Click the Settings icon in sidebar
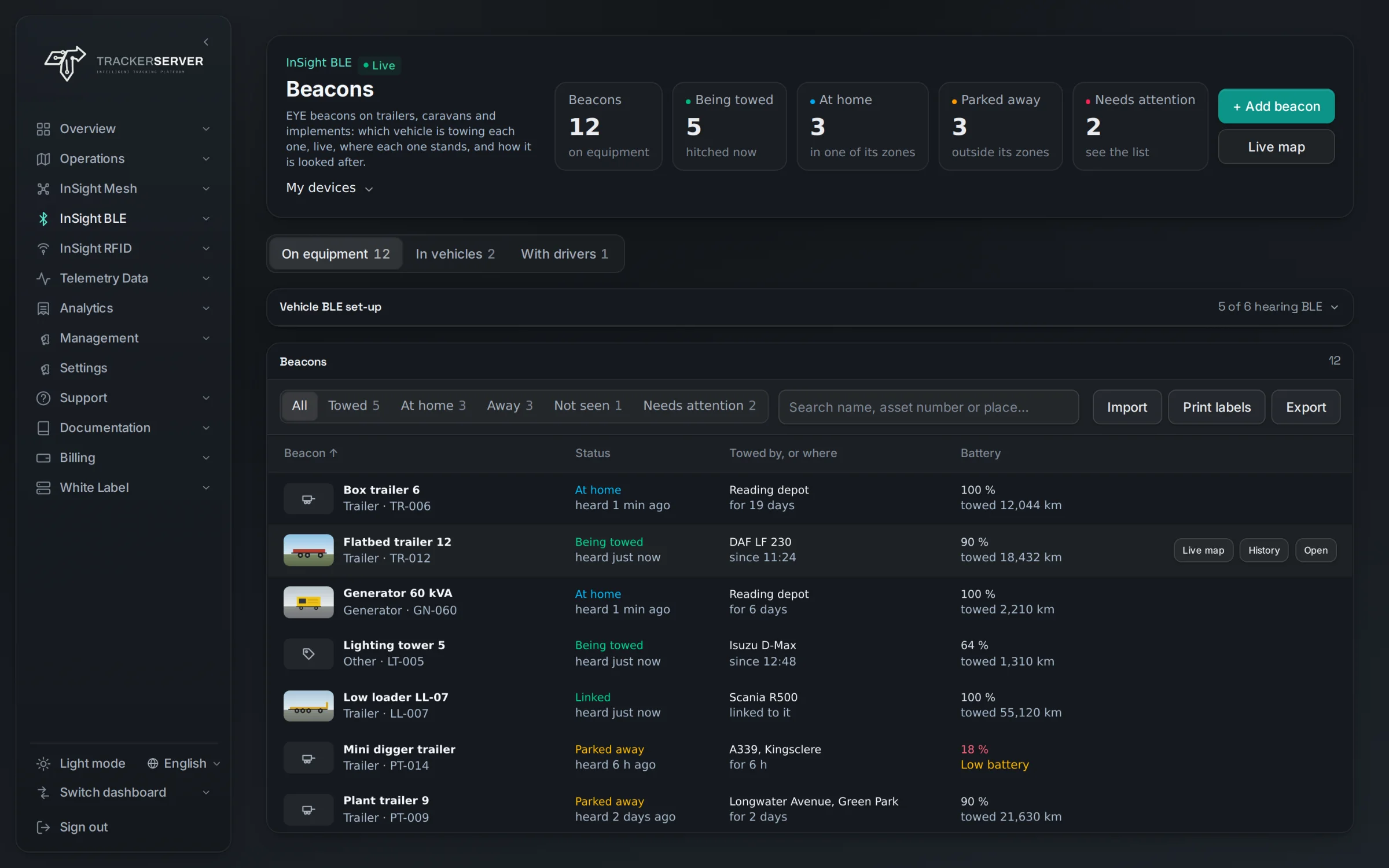This screenshot has width=1389, height=868. point(45,369)
